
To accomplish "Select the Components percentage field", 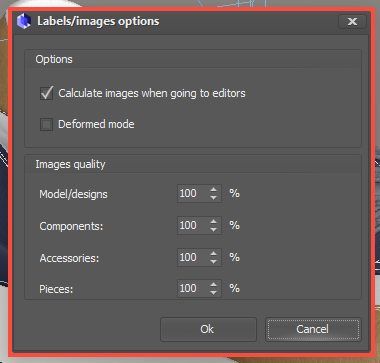I will coord(199,225).
